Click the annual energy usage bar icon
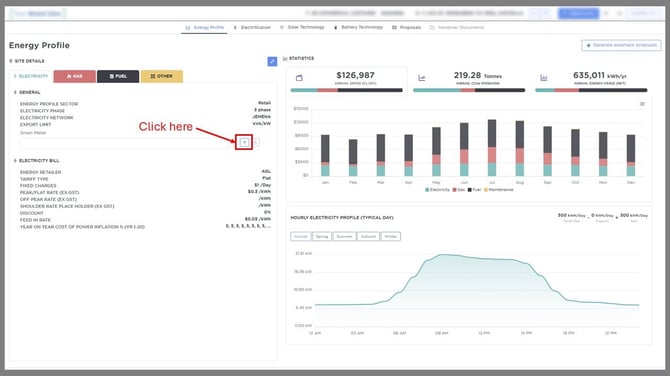Screen dimensions: 670x376 coord(544,78)
